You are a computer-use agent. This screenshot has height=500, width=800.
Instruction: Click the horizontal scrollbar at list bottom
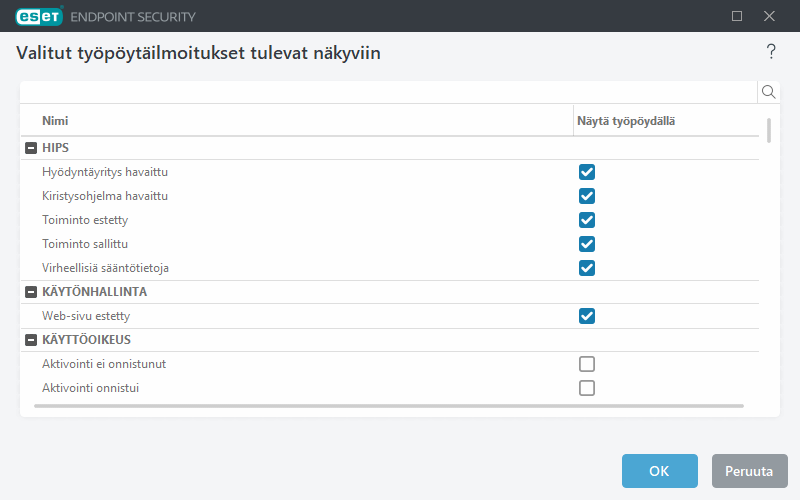pos(389,406)
